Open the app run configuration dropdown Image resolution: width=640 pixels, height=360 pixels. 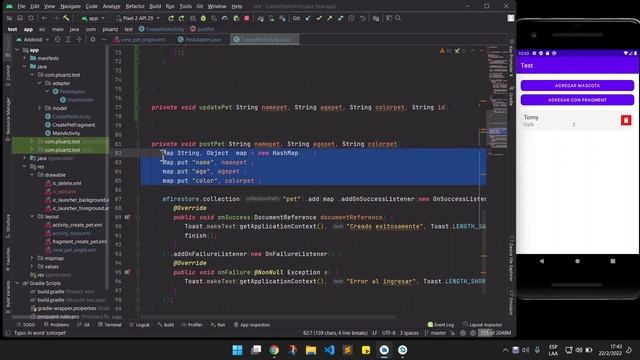point(93,18)
